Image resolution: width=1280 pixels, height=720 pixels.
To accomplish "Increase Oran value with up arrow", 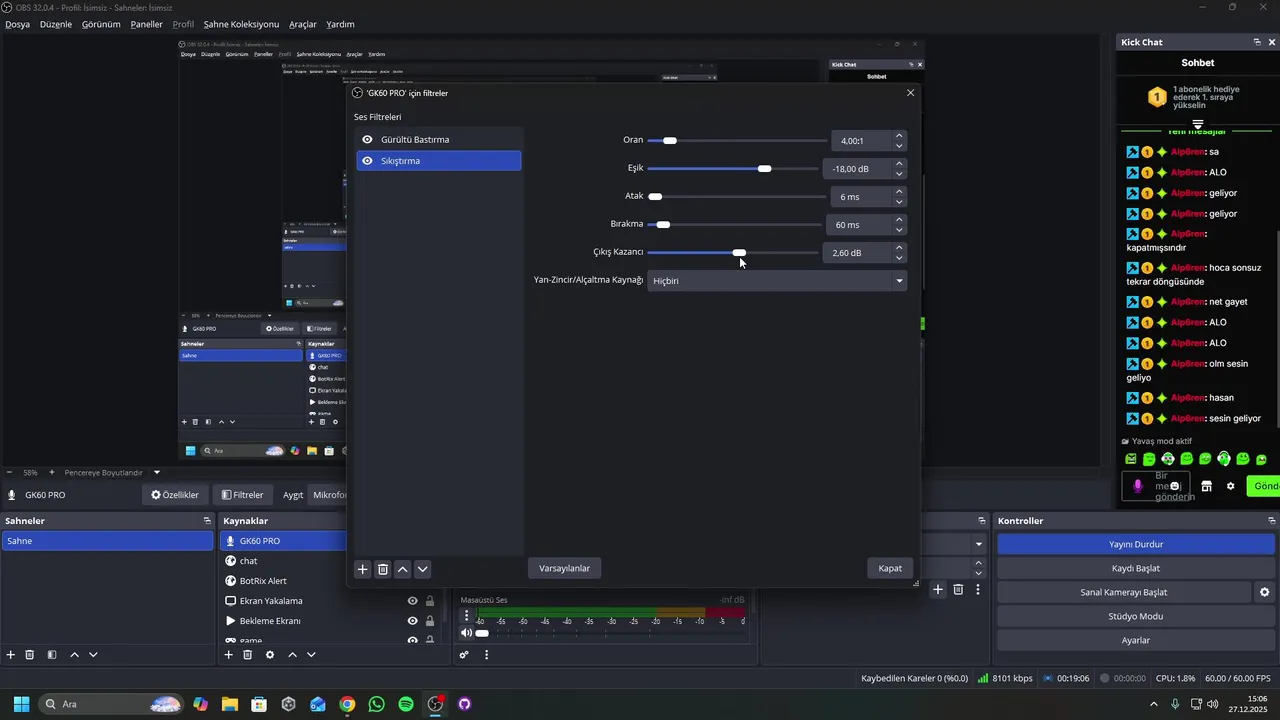I will [x=899, y=136].
